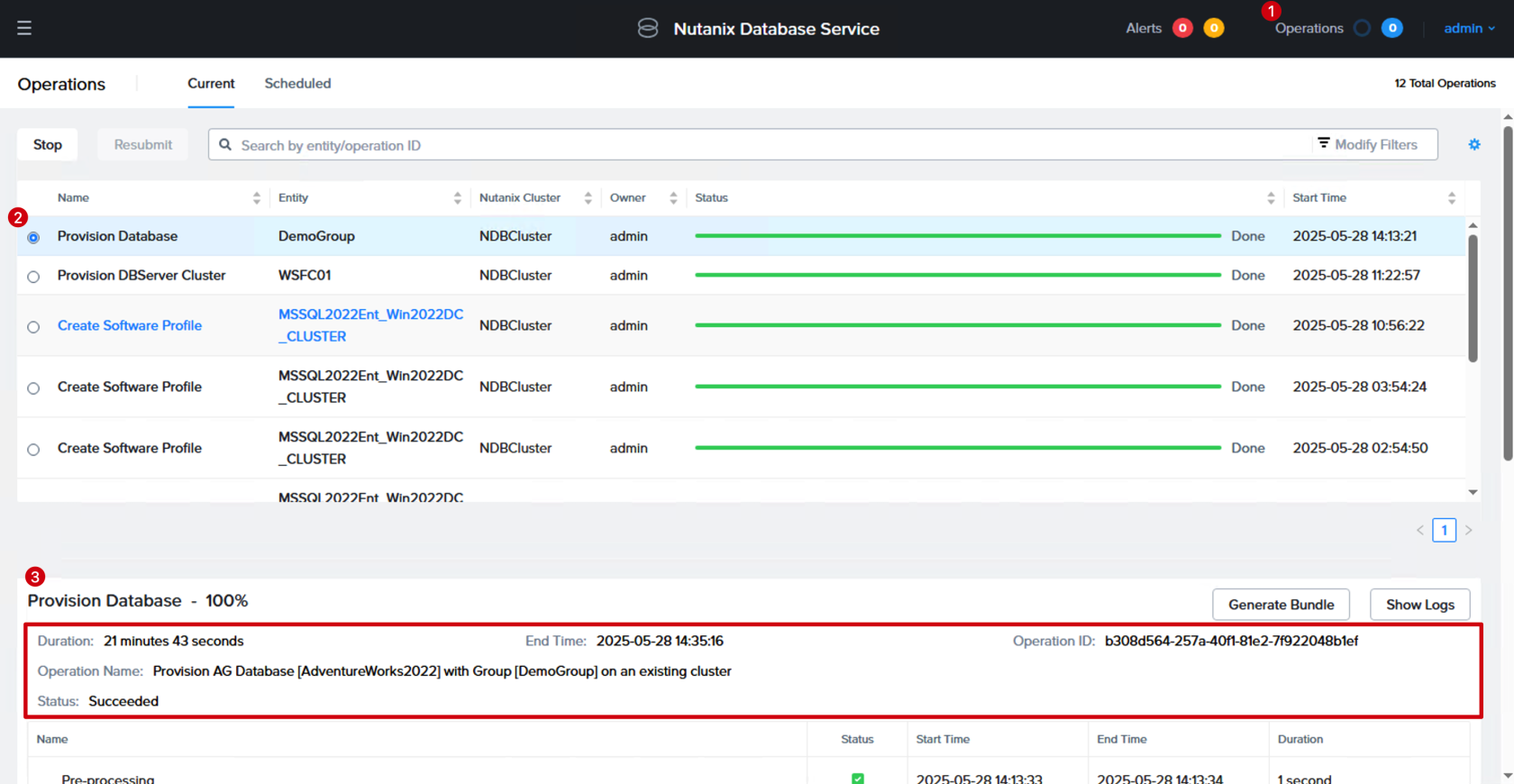Sort table by Name column
Image resolution: width=1514 pixels, height=784 pixels.
[x=257, y=198]
